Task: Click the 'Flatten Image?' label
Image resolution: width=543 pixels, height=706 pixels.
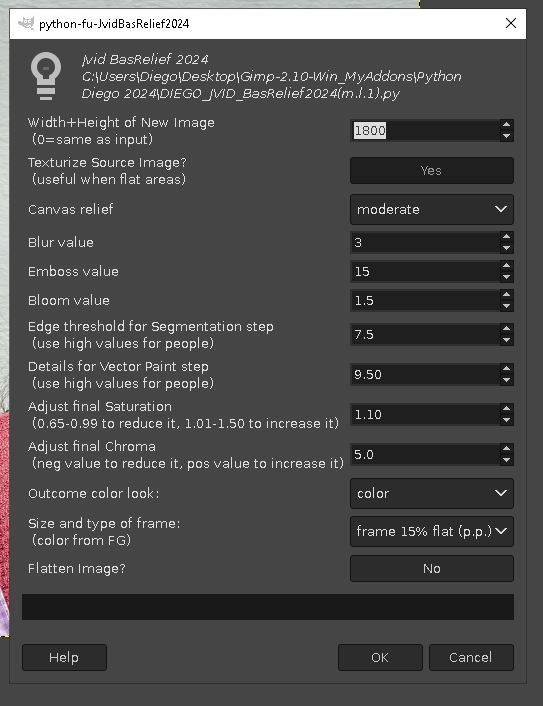Action: tap(77, 569)
